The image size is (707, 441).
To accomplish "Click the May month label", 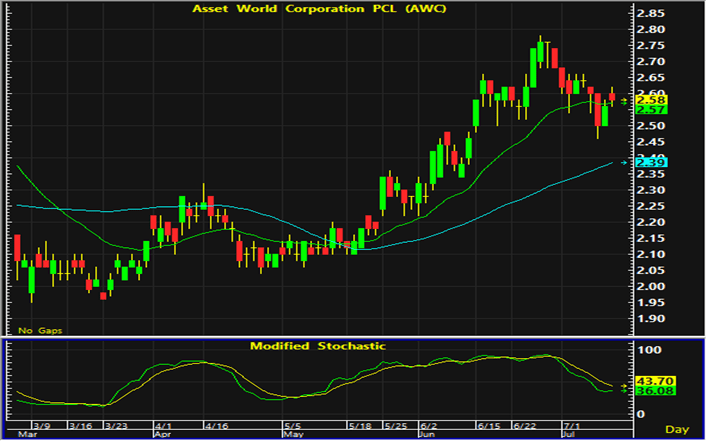I will [x=292, y=435].
